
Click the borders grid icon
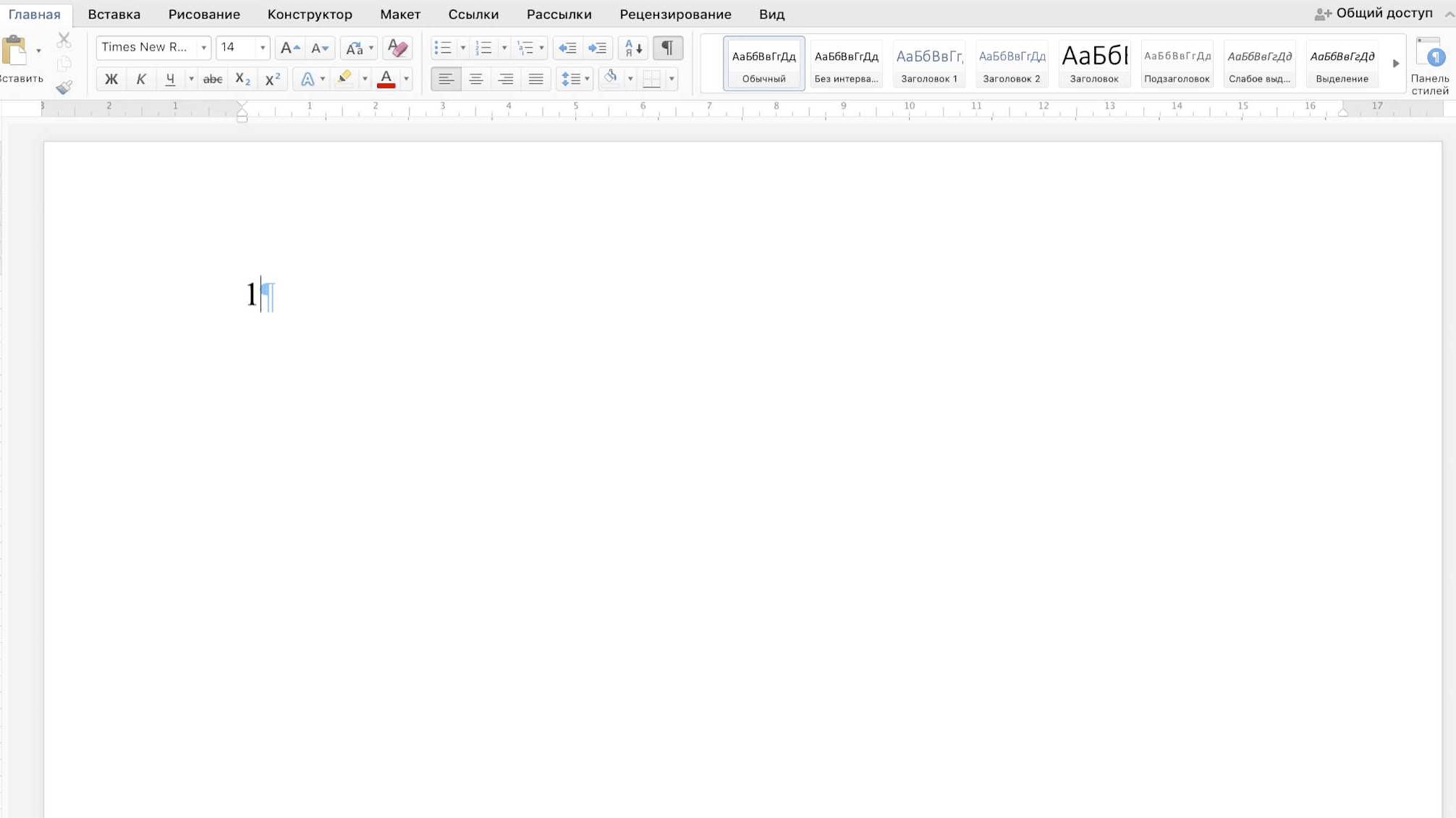click(x=651, y=79)
